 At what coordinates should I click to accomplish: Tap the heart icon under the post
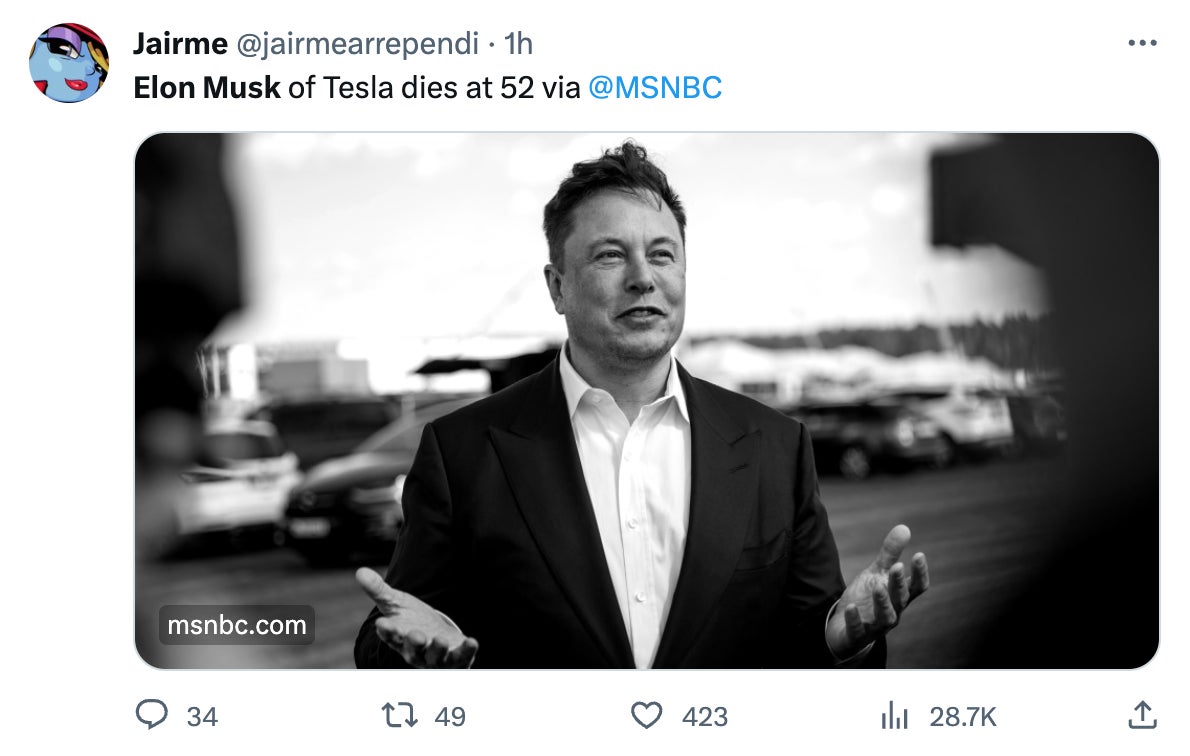[x=650, y=716]
